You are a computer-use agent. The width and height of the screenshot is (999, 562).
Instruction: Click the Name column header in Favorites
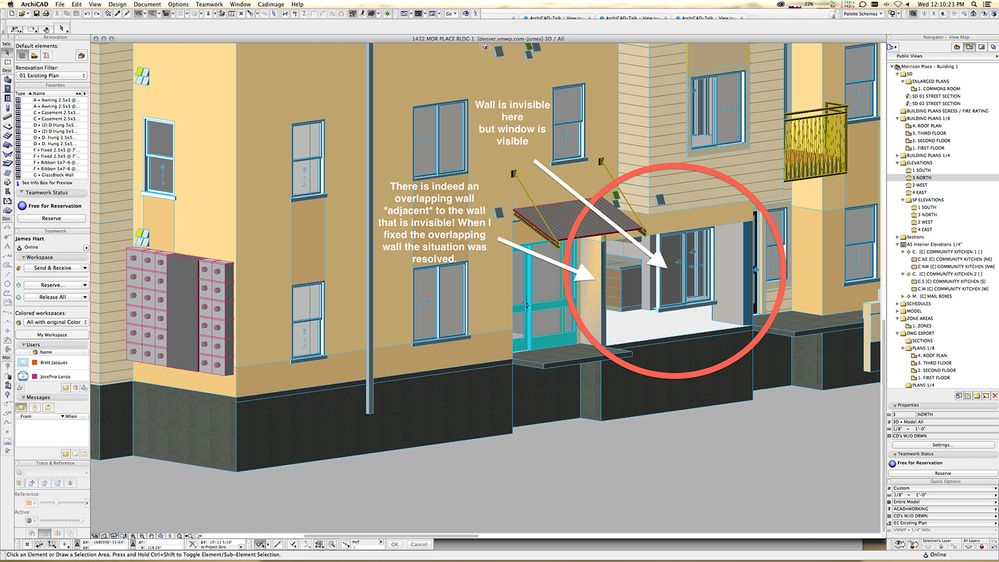[x=39, y=94]
